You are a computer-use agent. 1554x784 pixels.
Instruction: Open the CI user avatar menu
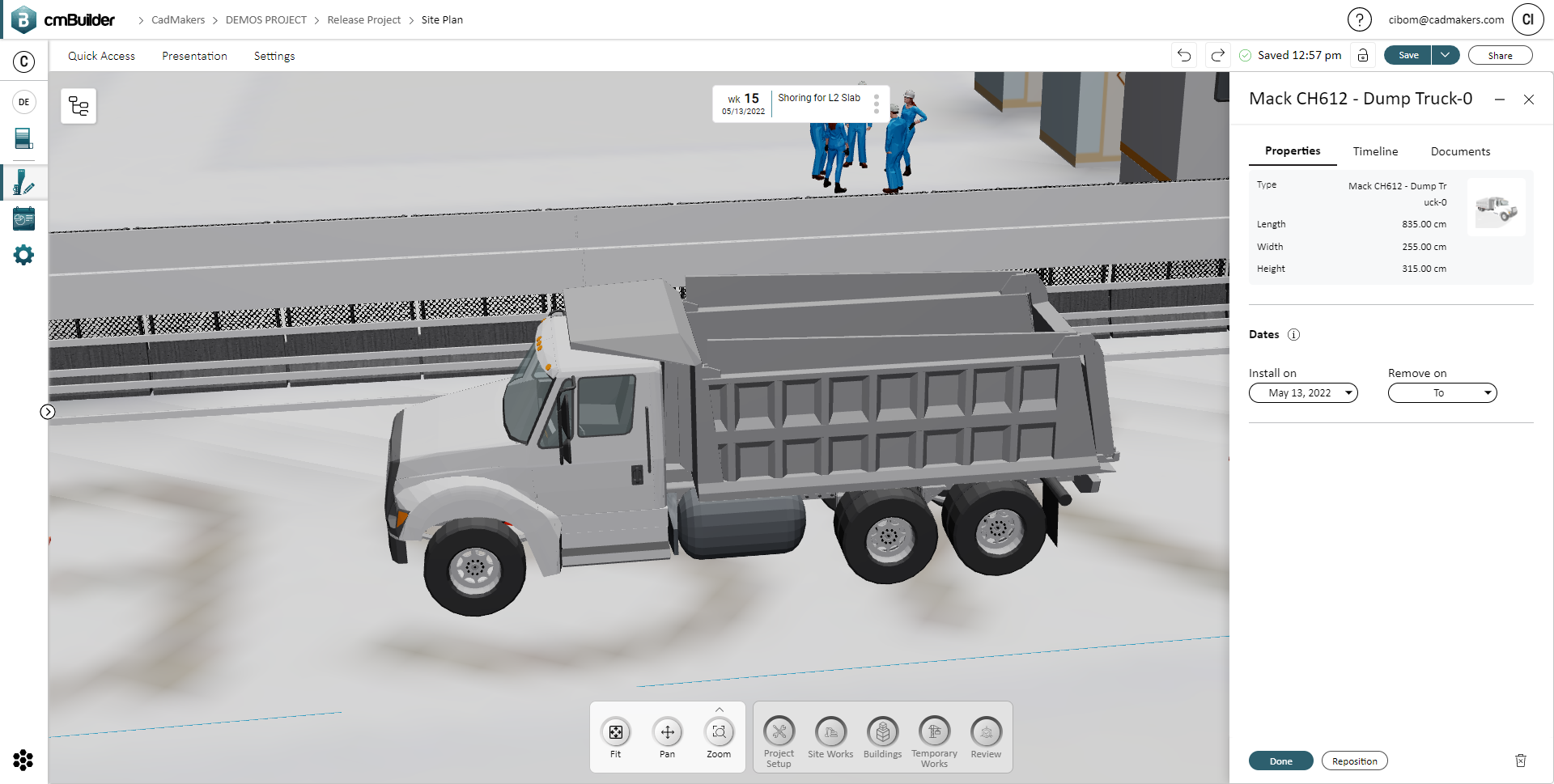tap(1528, 19)
